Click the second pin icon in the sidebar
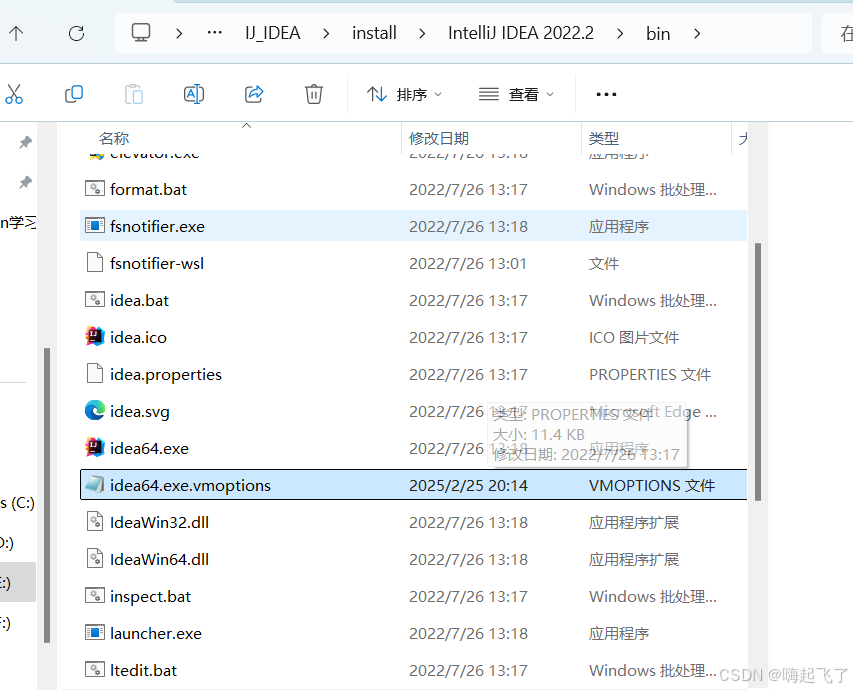This screenshot has width=853, height=690. 26,182
